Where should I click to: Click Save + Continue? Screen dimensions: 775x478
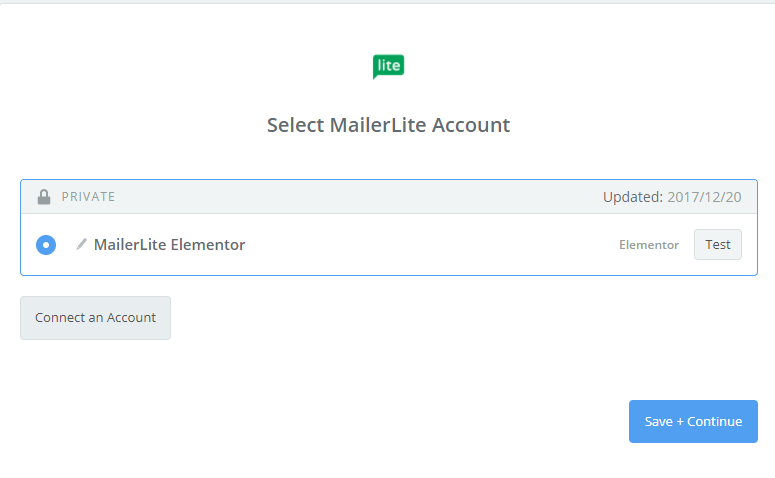click(x=693, y=421)
